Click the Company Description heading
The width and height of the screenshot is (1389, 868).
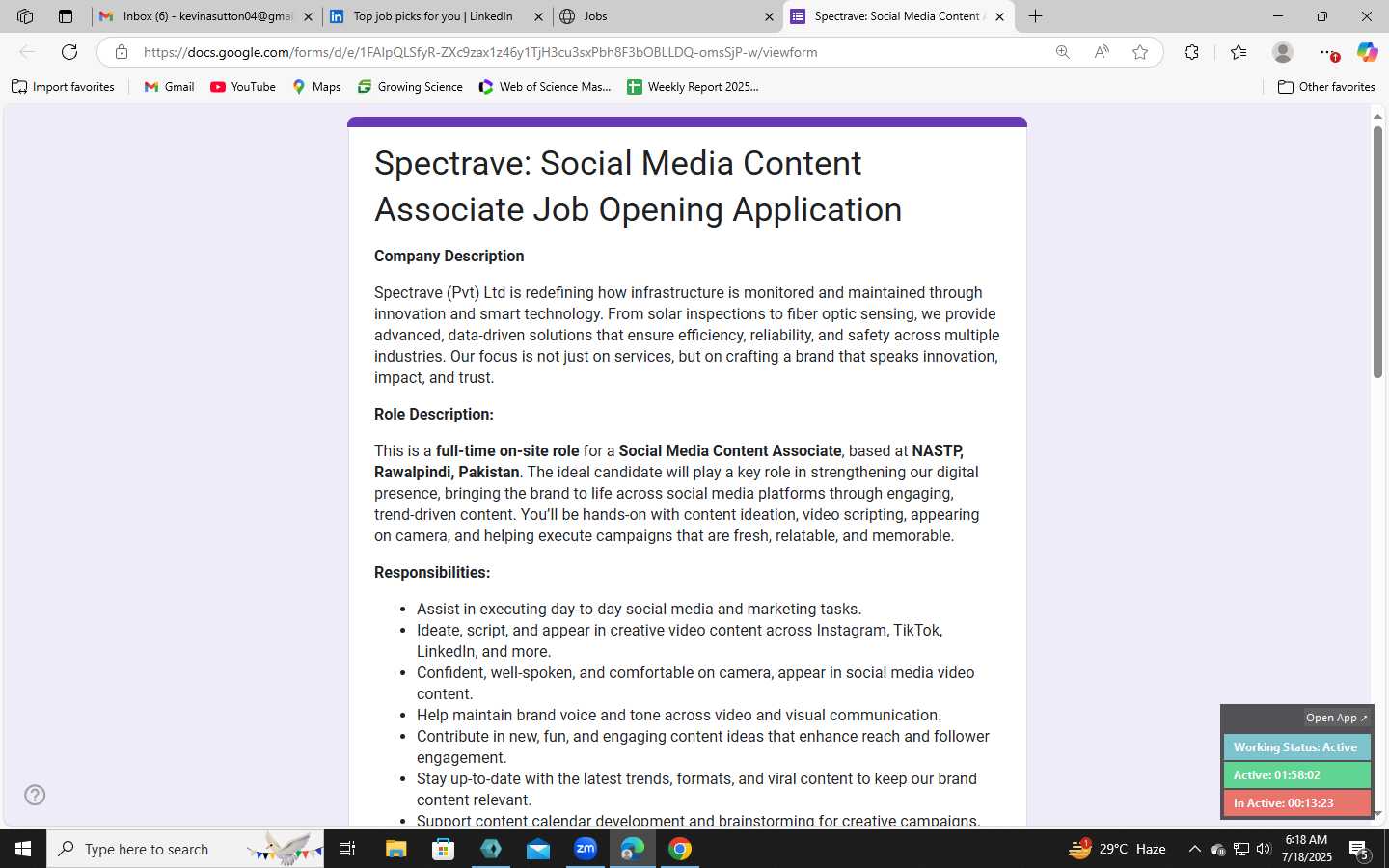click(x=449, y=256)
